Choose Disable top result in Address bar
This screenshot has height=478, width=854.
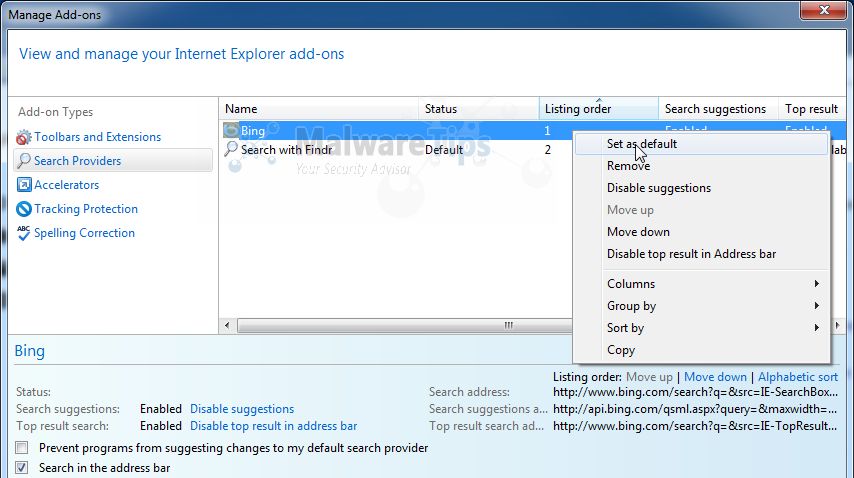pyautogui.click(x=702, y=254)
